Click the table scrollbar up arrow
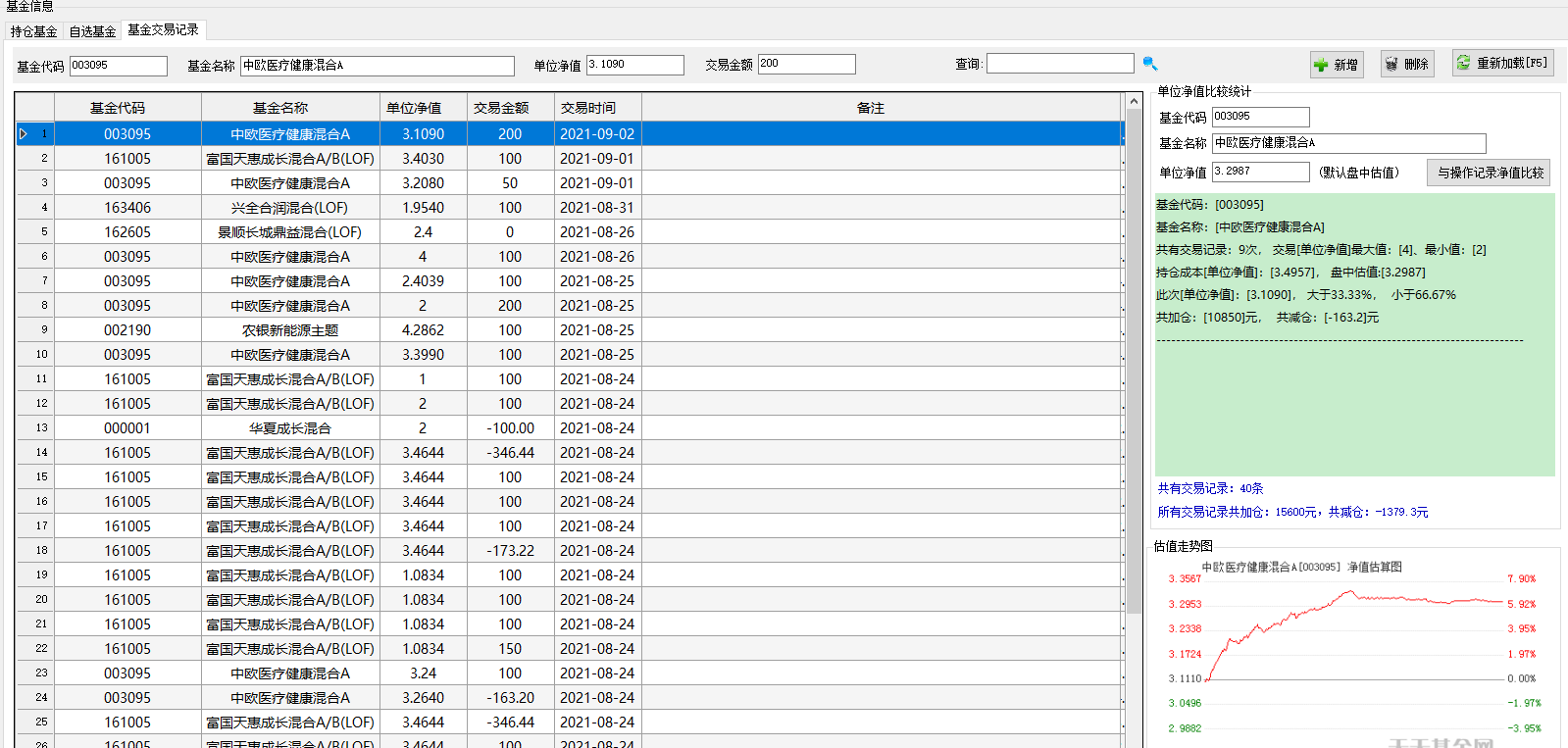The height and width of the screenshot is (748, 1568). (1134, 101)
